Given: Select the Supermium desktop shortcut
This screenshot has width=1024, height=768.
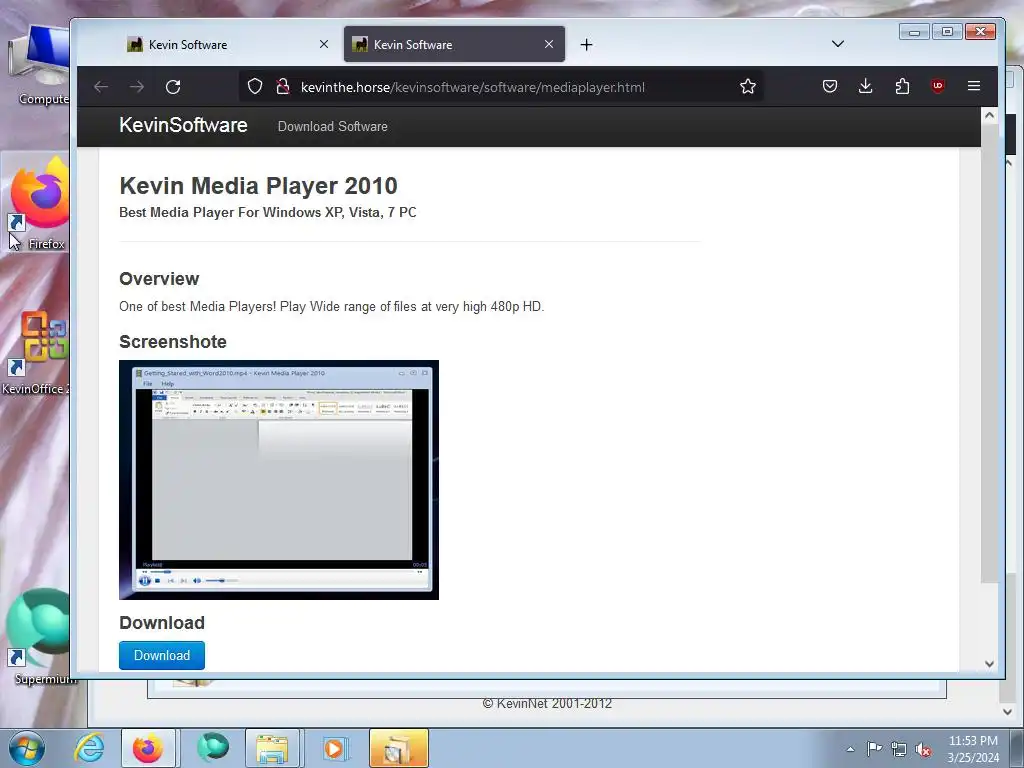Looking at the screenshot, I should 39,637.
